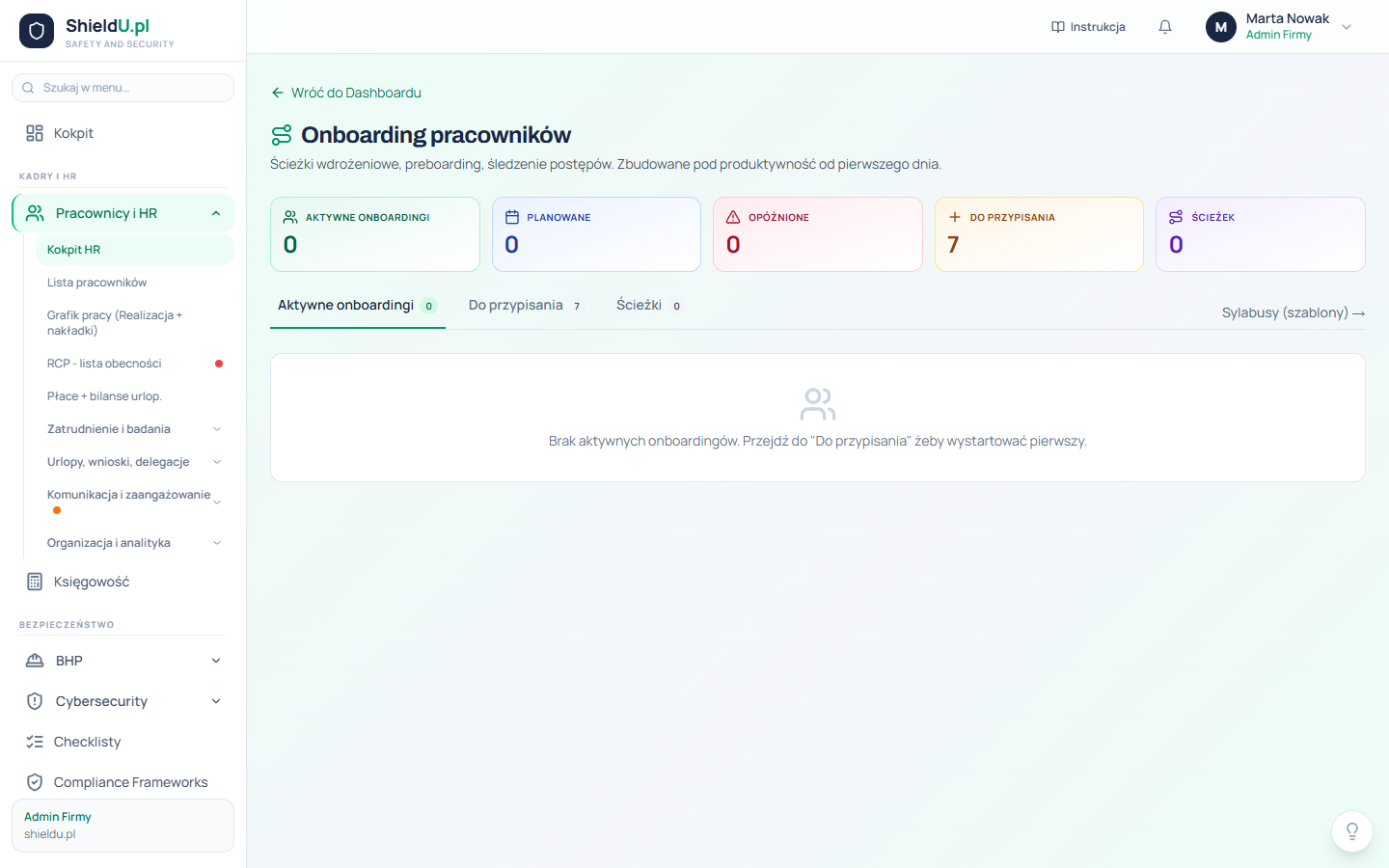Click the ShieldU.pl shield logo
Screen dimensions: 1389x868
click(x=37, y=31)
